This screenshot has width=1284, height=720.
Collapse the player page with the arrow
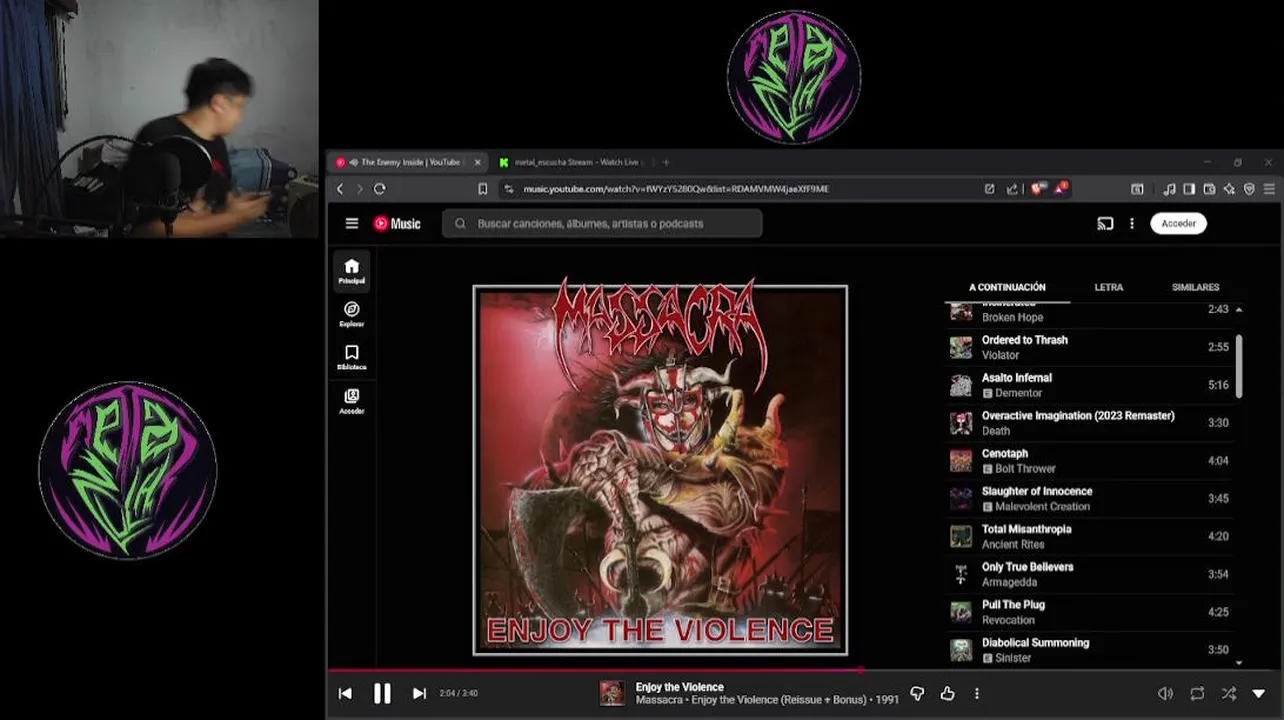(x=1259, y=693)
